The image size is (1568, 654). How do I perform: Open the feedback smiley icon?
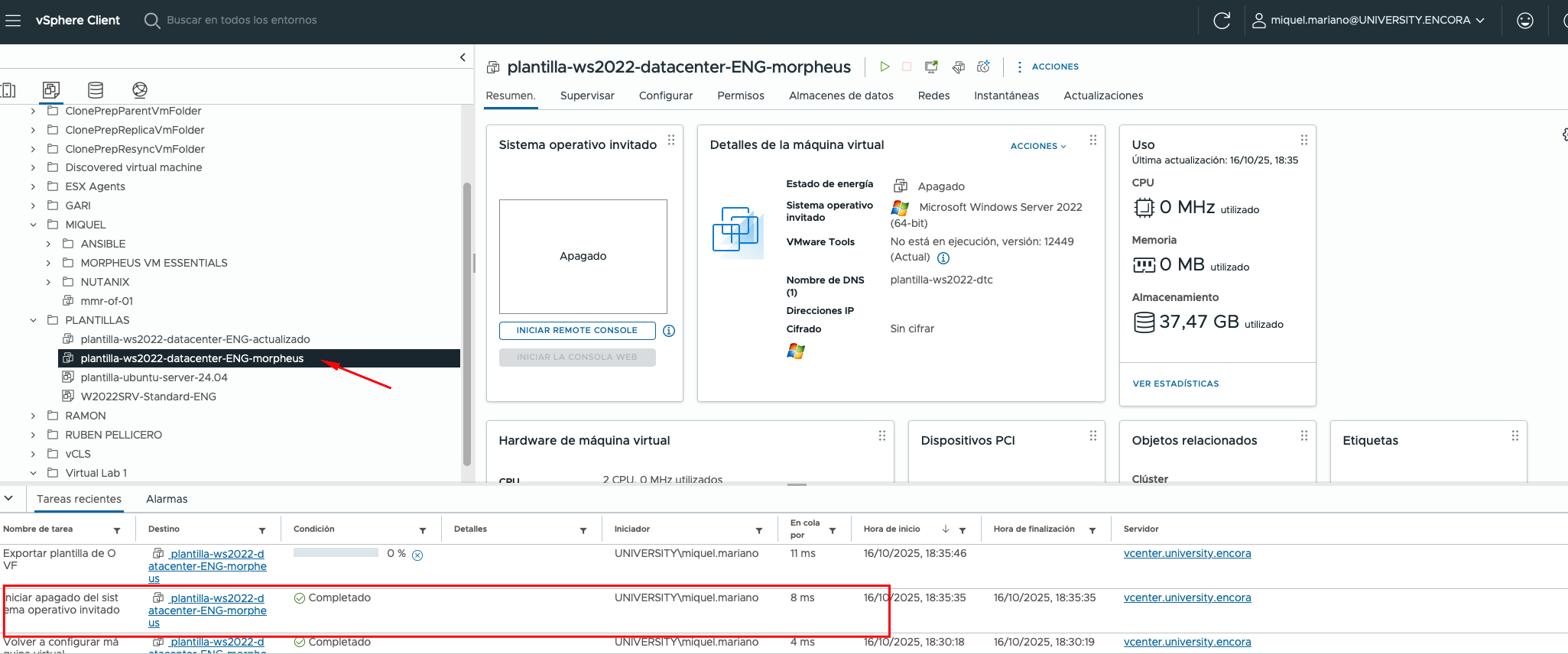click(1525, 21)
